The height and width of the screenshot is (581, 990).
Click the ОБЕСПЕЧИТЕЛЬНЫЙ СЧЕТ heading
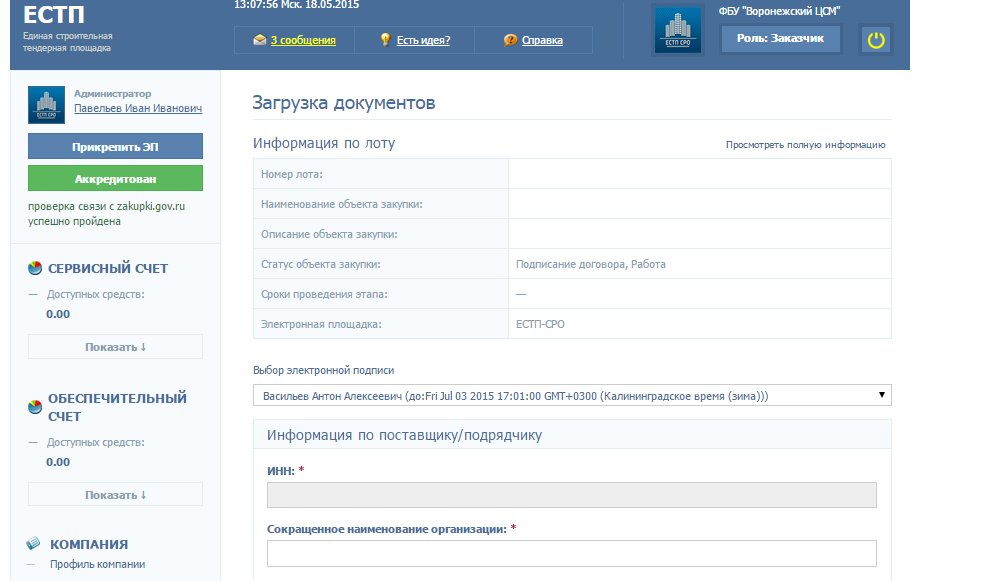(117, 407)
